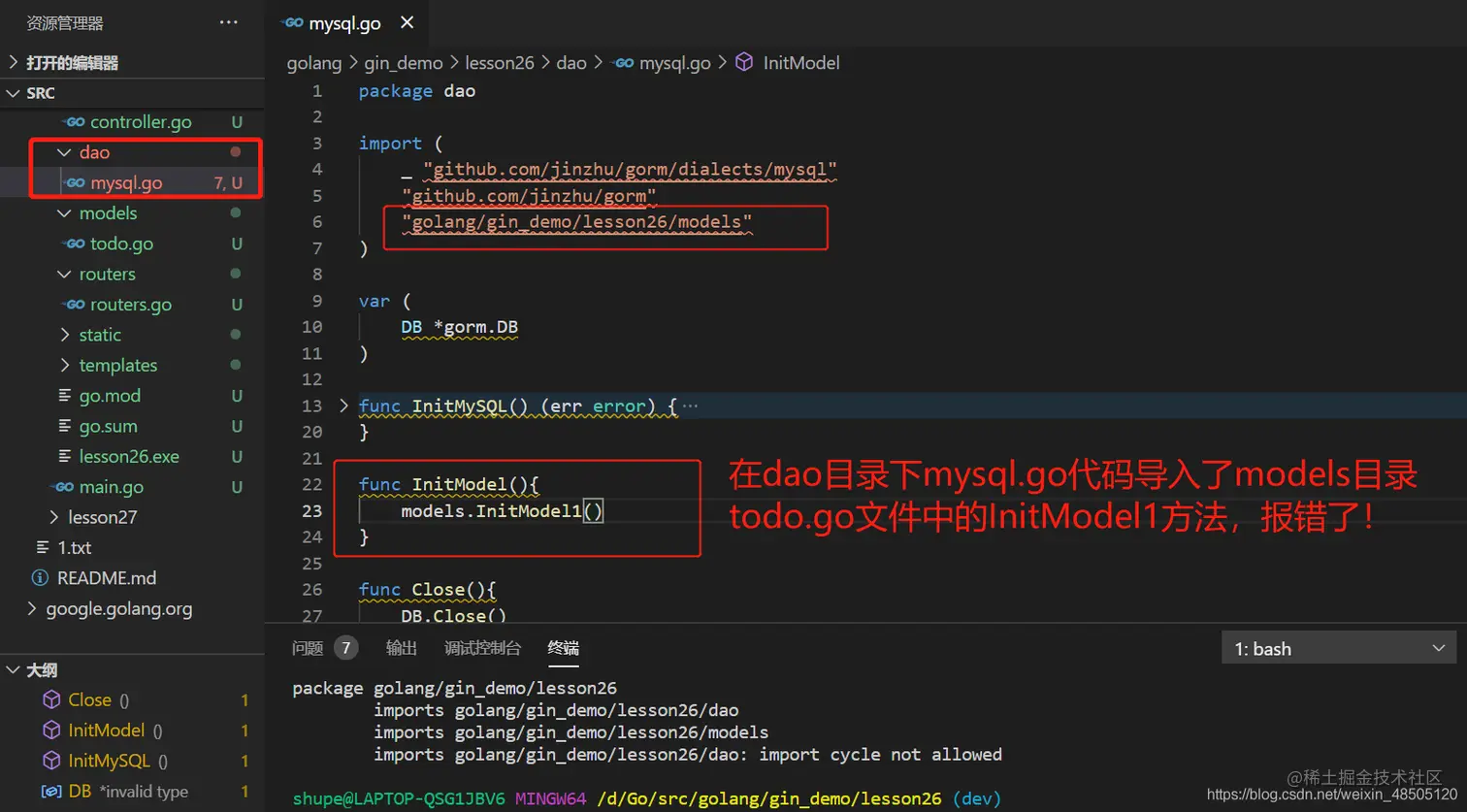Click the file icon beside go.mod
The image size is (1467, 812).
coord(65,396)
